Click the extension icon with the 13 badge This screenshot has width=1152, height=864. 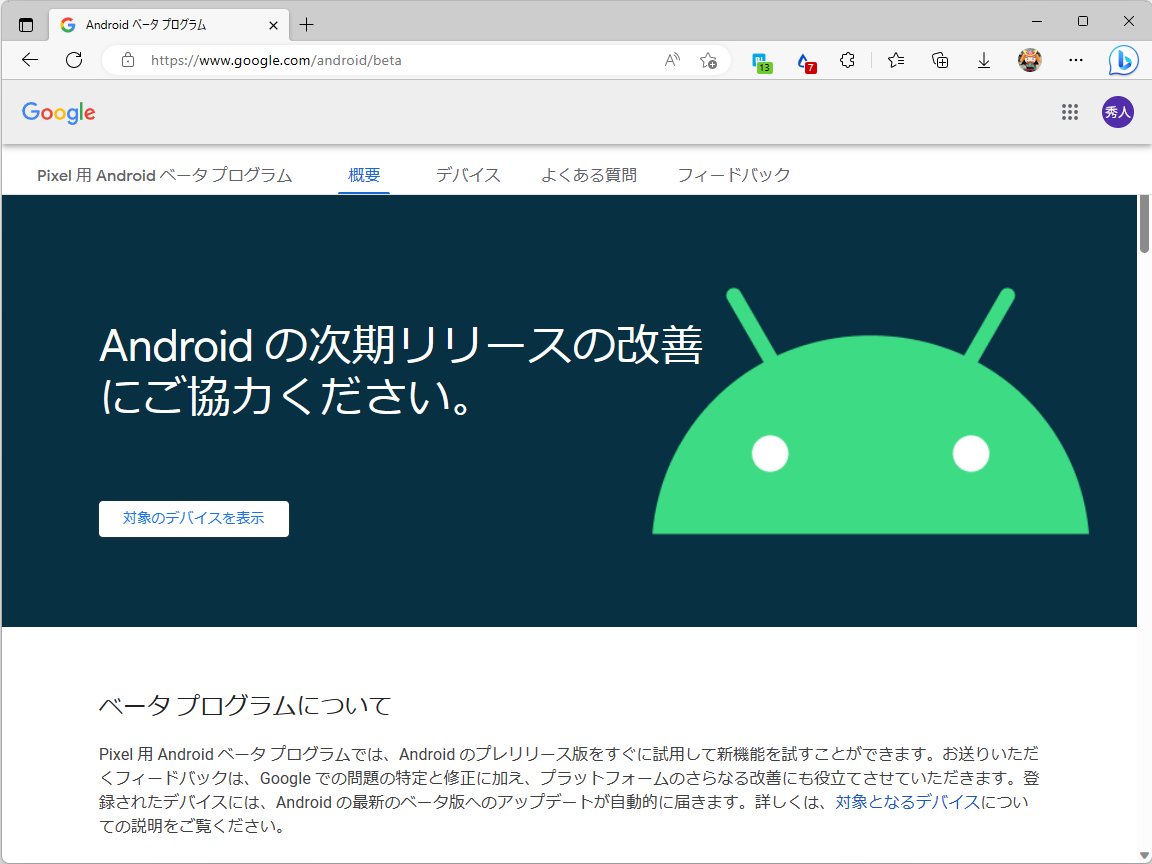762,60
